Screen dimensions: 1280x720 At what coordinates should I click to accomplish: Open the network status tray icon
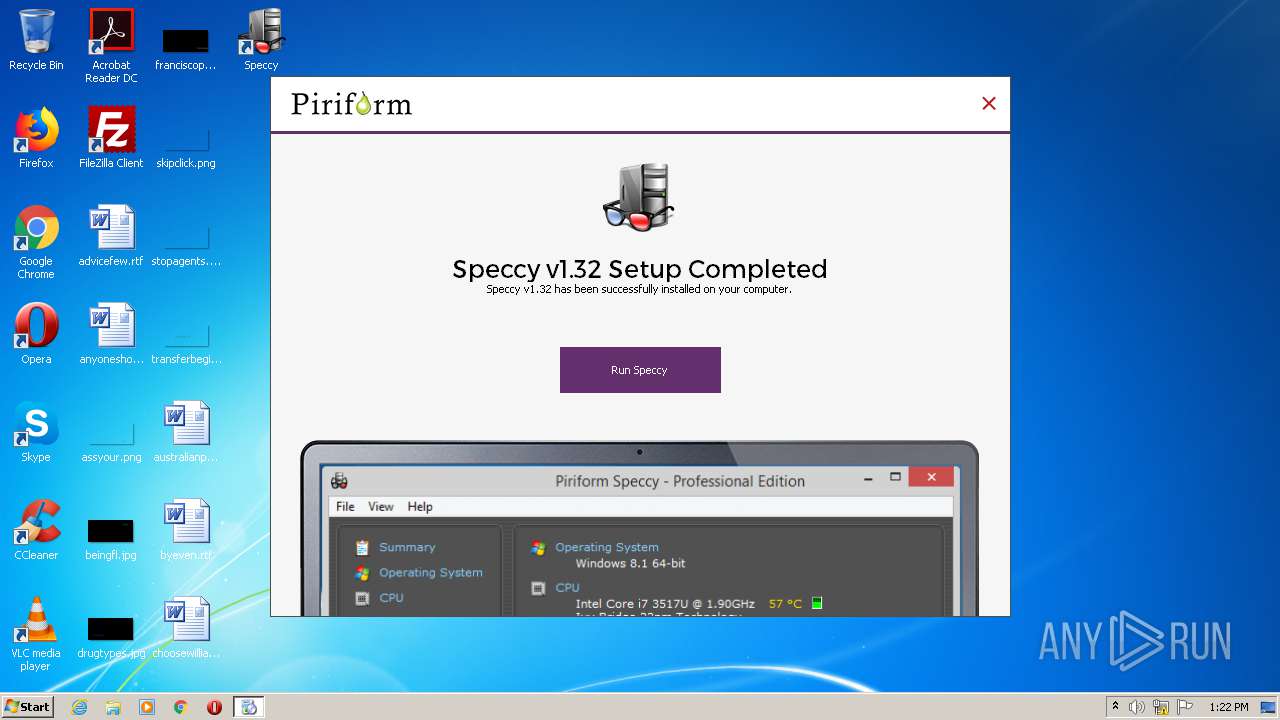click(1161, 707)
